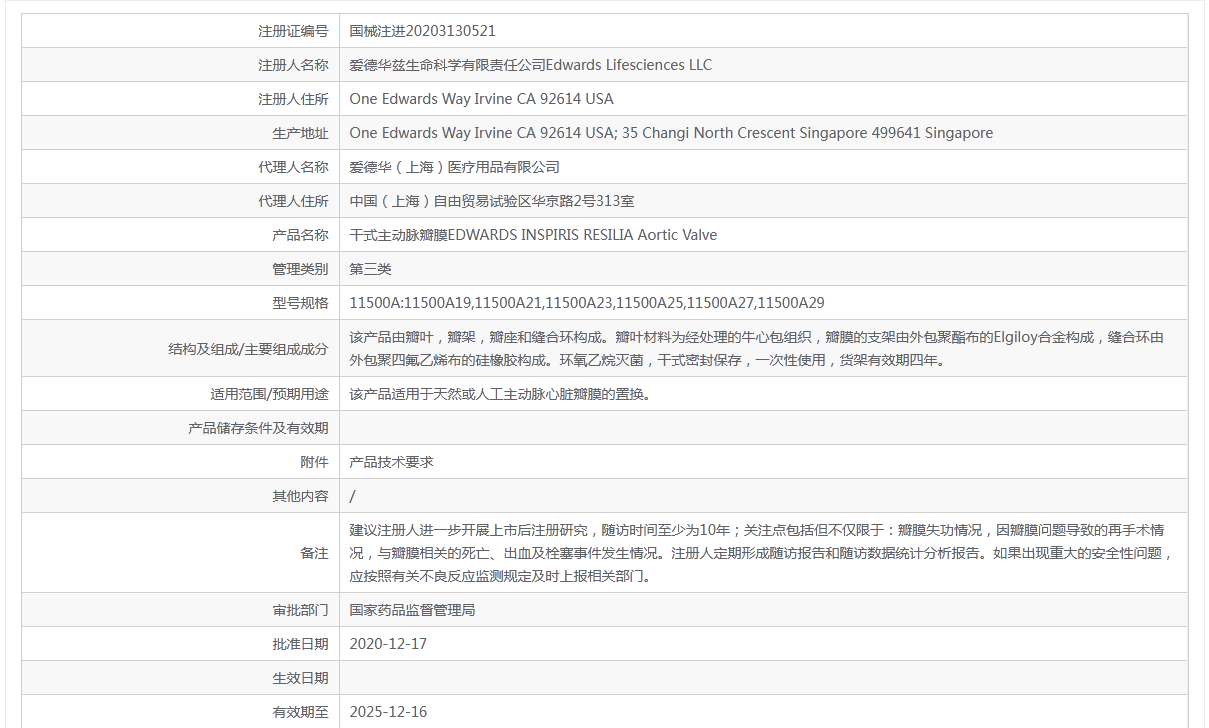Click the label 注册人住所
The image size is (1209, 728).
click(293, 99)
